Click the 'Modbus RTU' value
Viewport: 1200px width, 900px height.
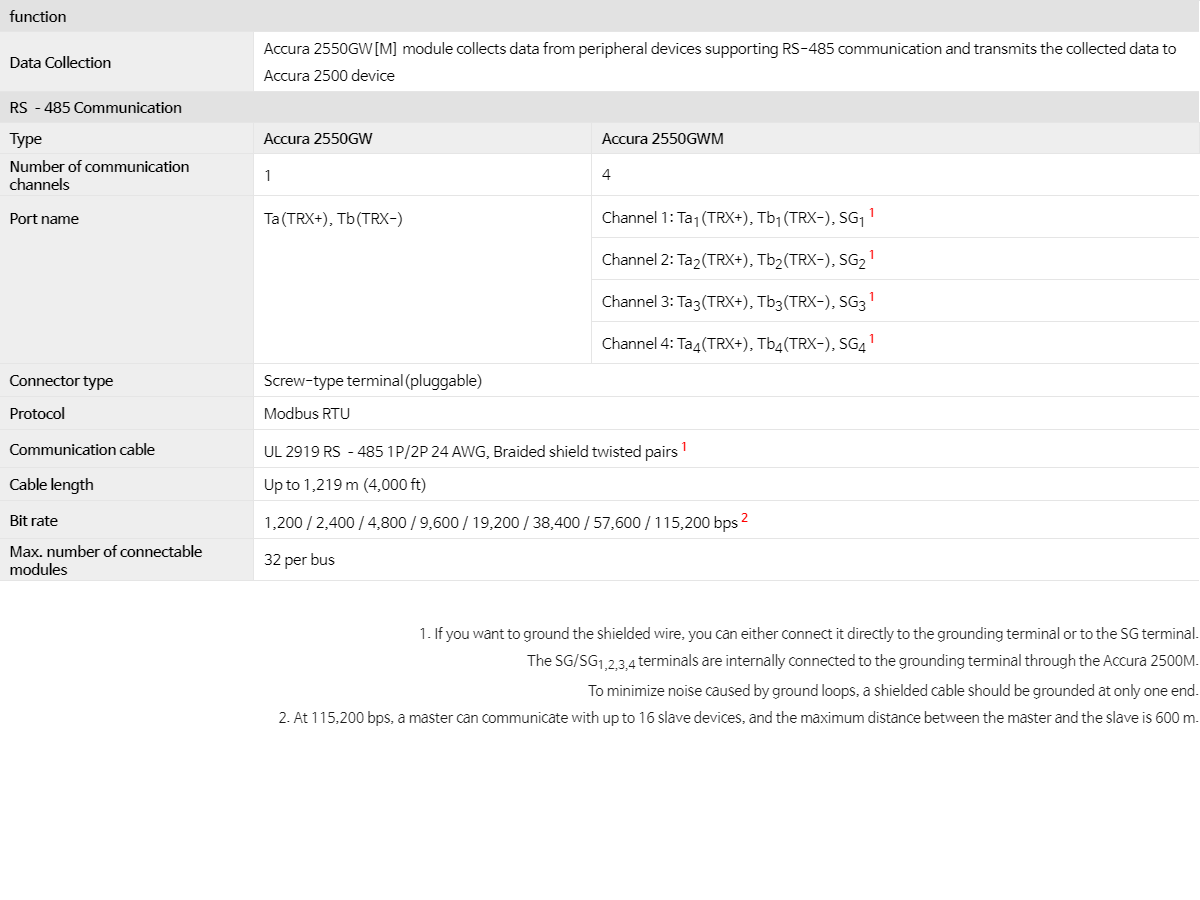click(307, 413)
